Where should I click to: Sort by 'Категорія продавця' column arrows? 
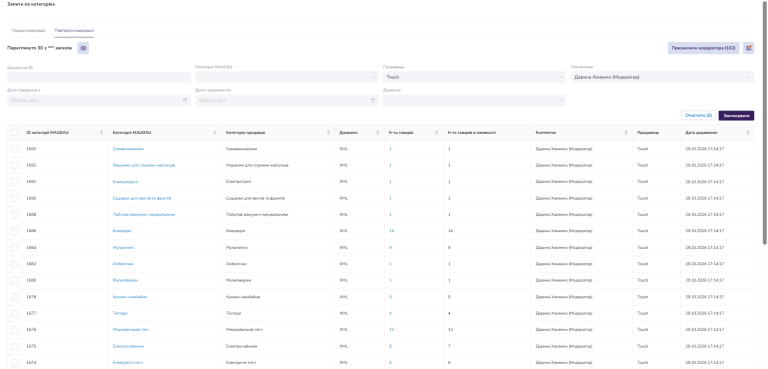coord(328,133)
